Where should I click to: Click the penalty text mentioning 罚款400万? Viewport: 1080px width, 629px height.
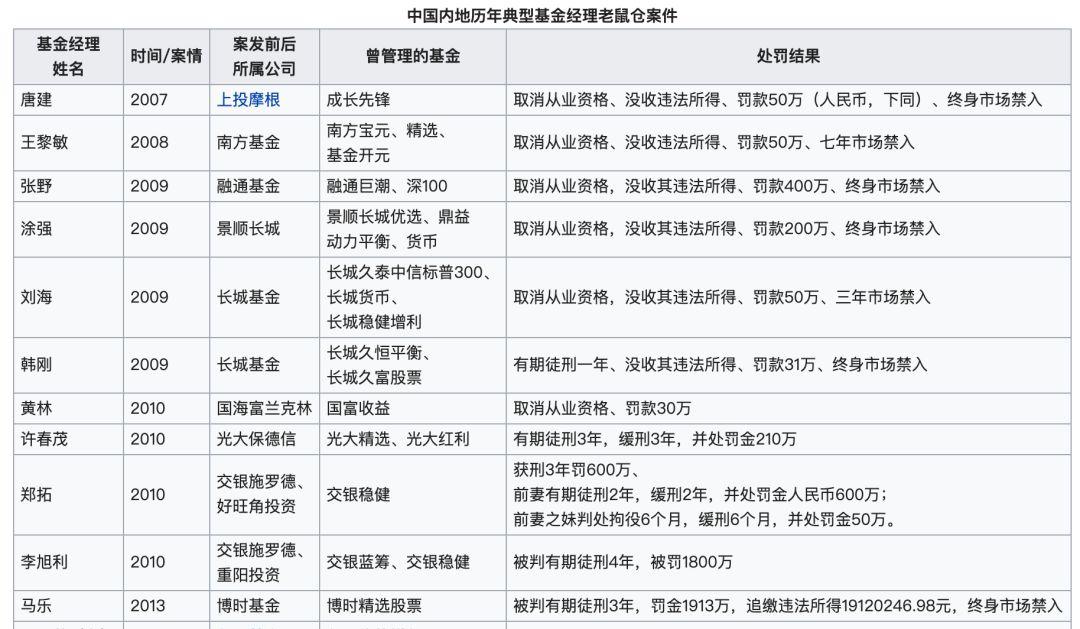[727, 186]
